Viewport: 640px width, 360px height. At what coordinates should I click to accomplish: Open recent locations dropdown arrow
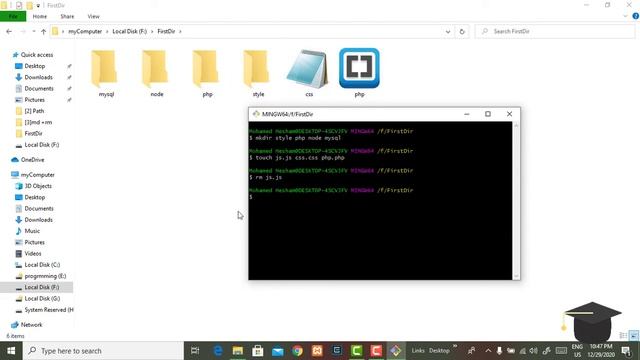[x=33, y=31]
